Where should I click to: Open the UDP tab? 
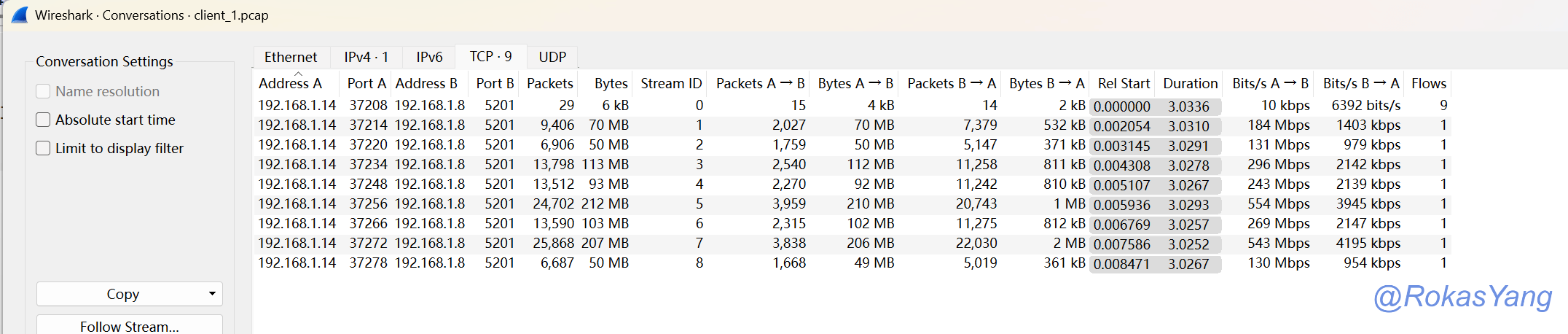(552, 57)
